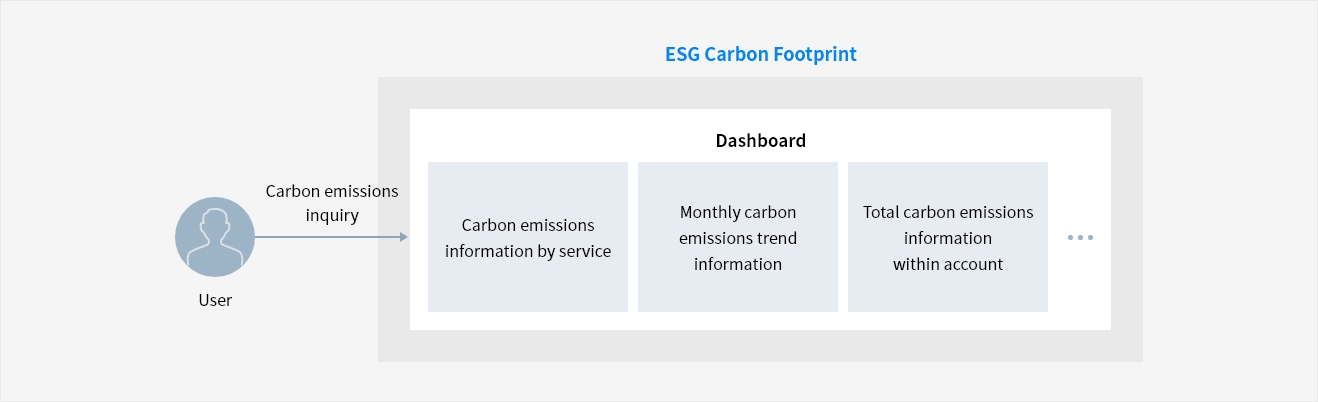
Task: Click "Monthly carbon" text in the middle card
Action: [x=738, y=212]
